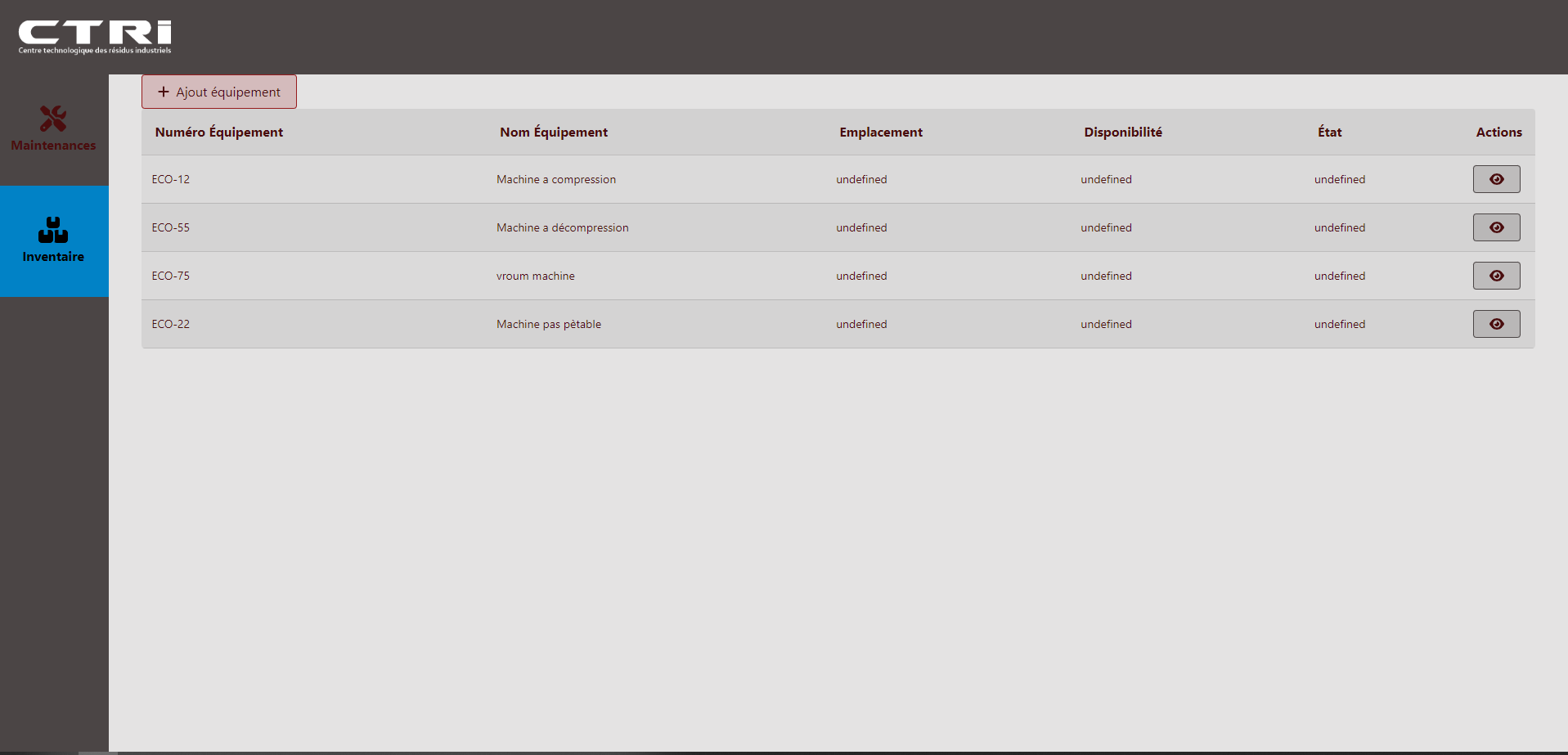
Task: Click the CTRI logo at top left
Action: point(92,35)
